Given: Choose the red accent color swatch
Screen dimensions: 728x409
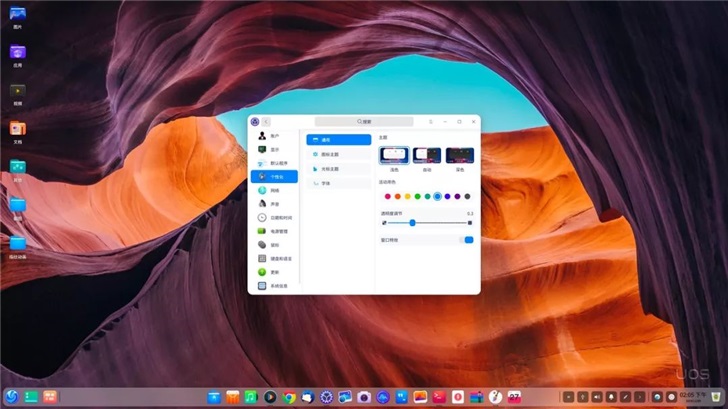Looking at the screenshot, I should (386, 196).
